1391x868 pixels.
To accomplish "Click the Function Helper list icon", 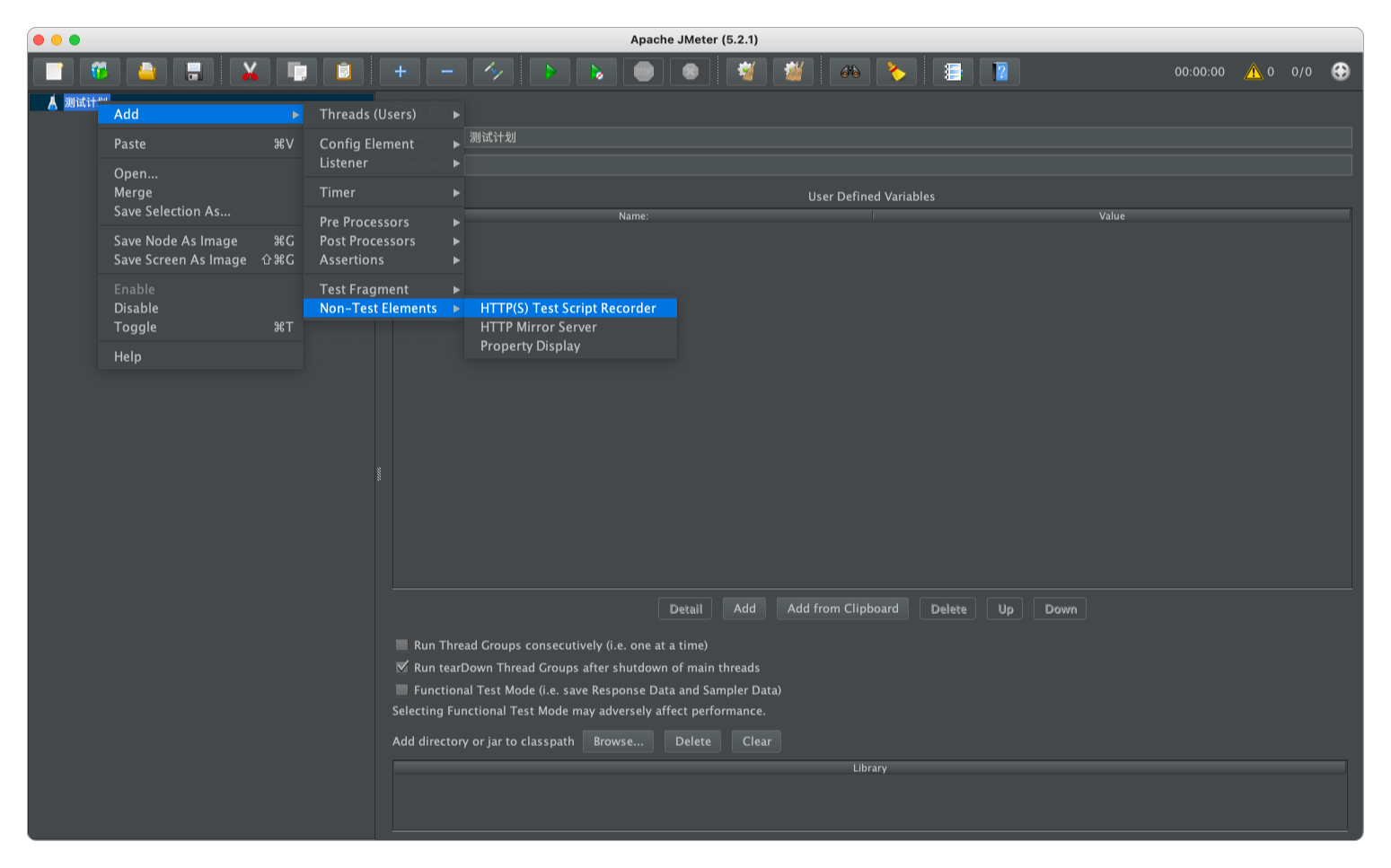I will pos(954,72).
